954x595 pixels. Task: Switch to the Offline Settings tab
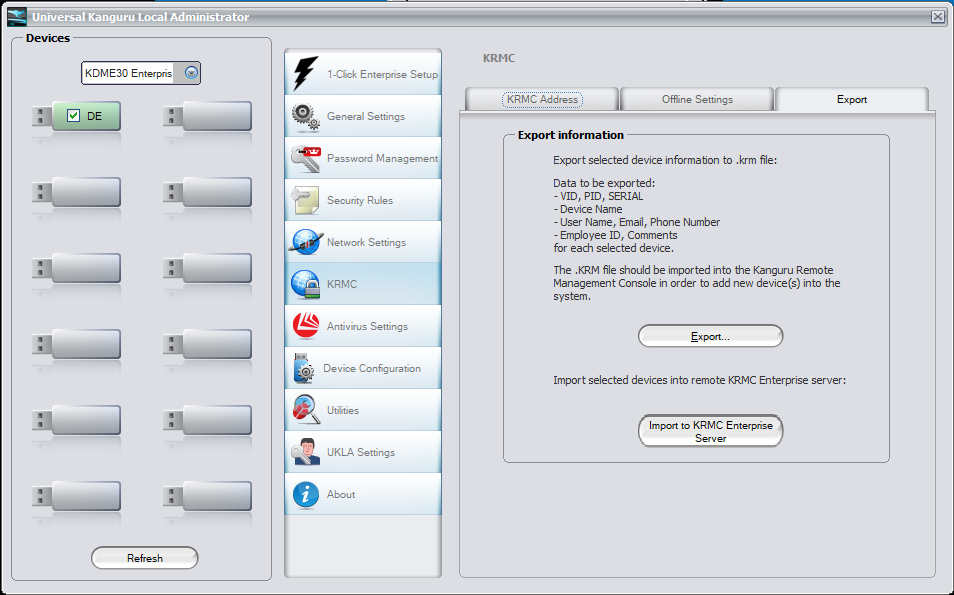[x=697, y=99]
